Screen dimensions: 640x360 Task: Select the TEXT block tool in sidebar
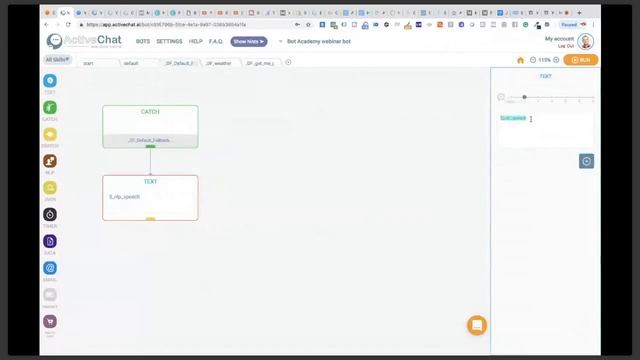click(50, 81)
